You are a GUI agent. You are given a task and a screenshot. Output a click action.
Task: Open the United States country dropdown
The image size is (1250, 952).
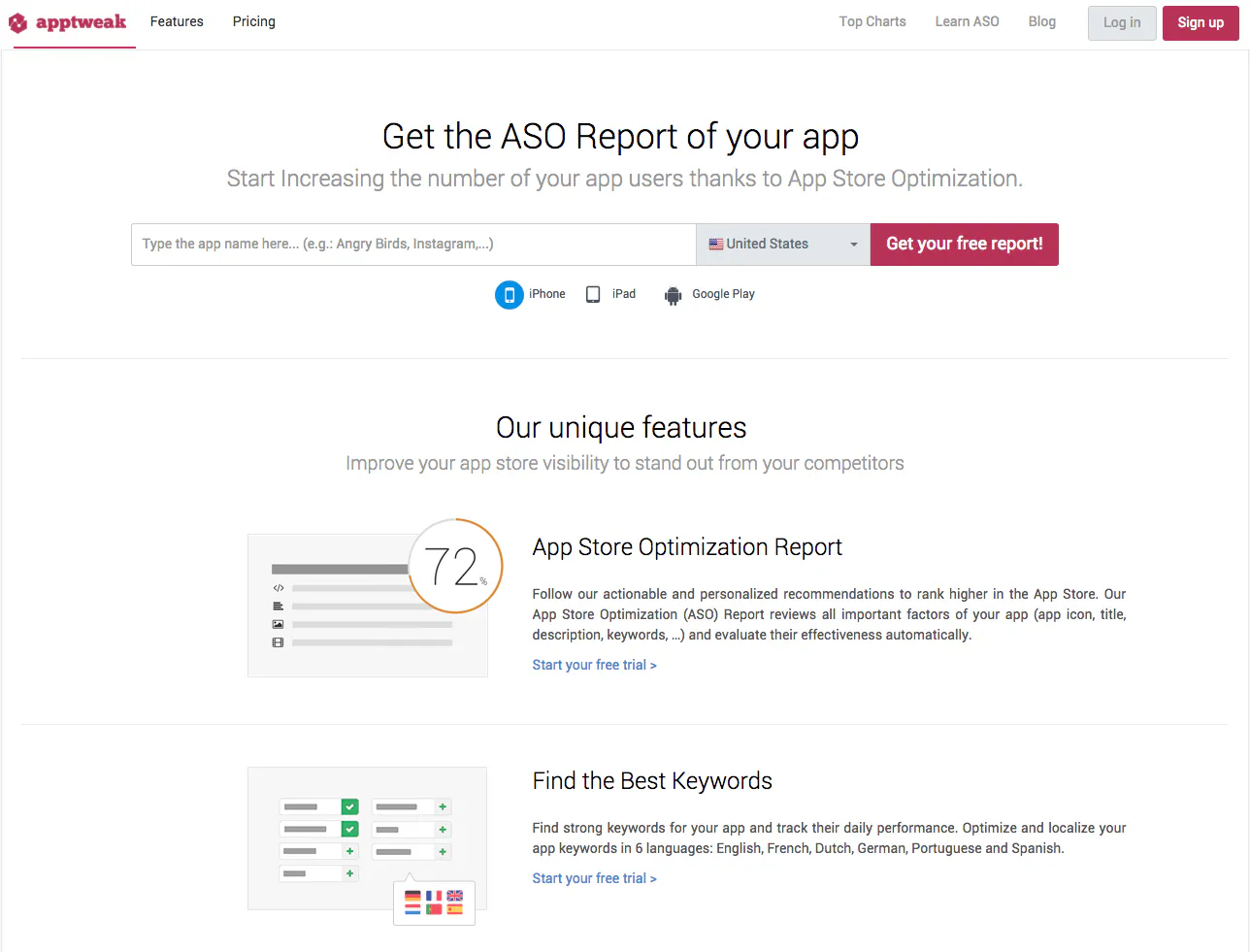click(x=783, y=245)
